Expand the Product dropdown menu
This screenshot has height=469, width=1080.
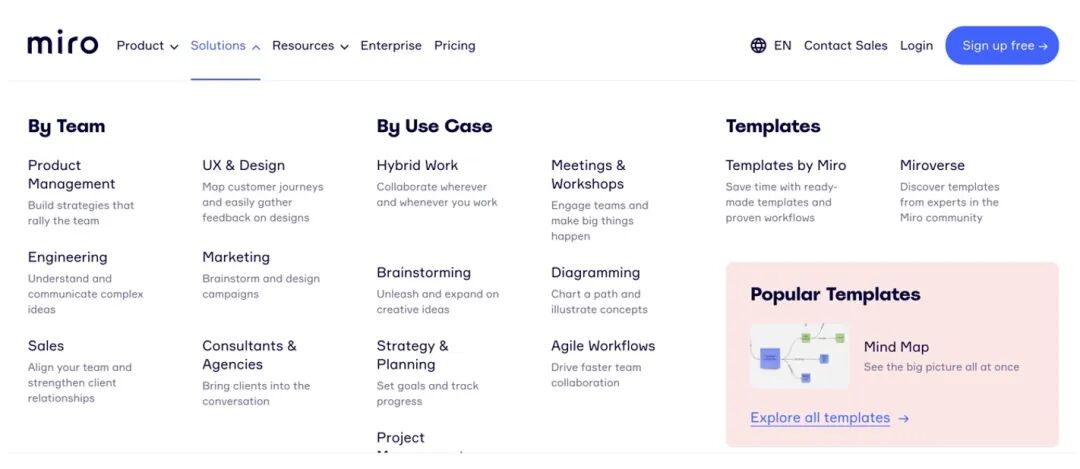pos(147,45)
